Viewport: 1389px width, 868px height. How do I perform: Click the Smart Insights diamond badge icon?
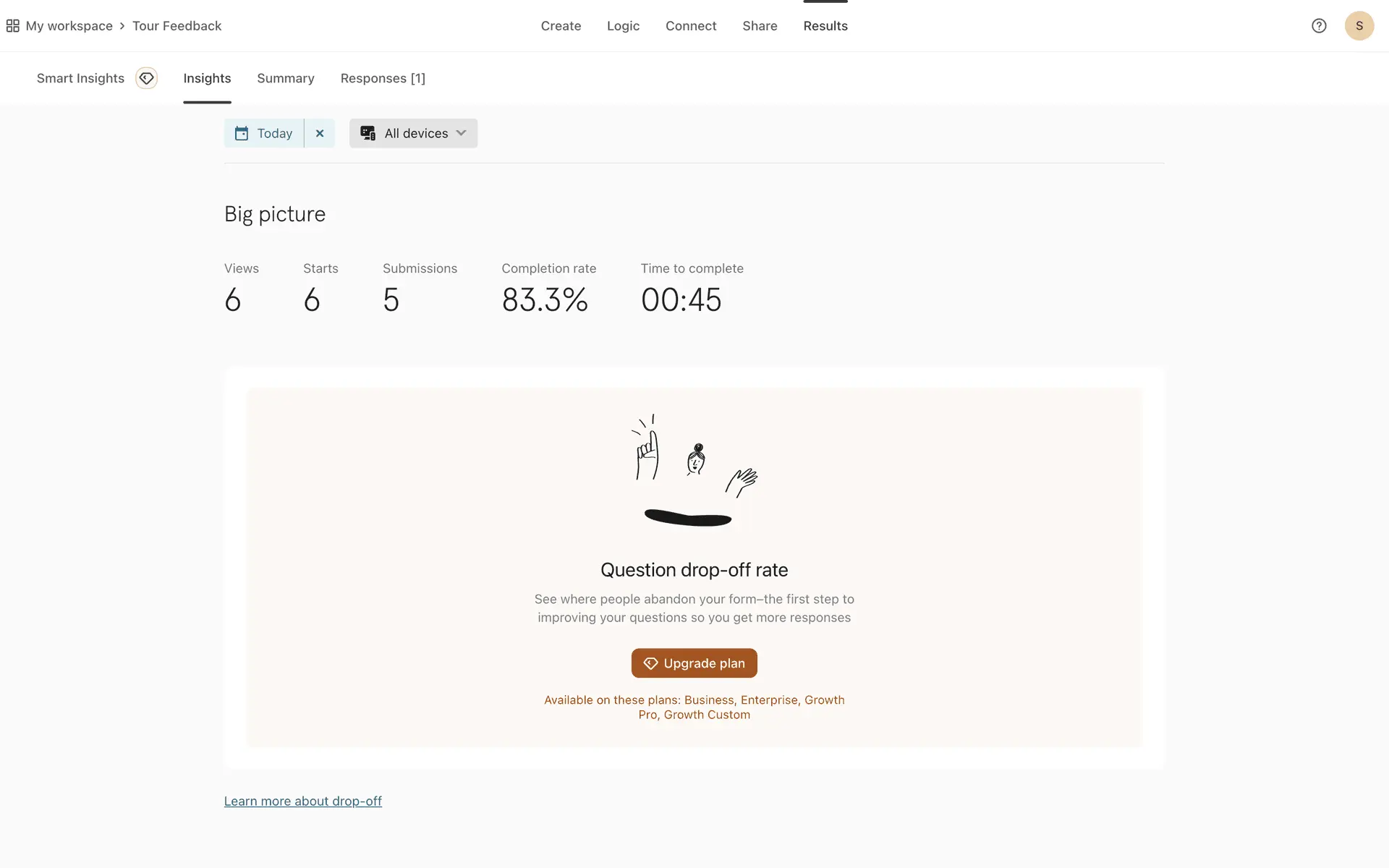(x=146, y=78)
